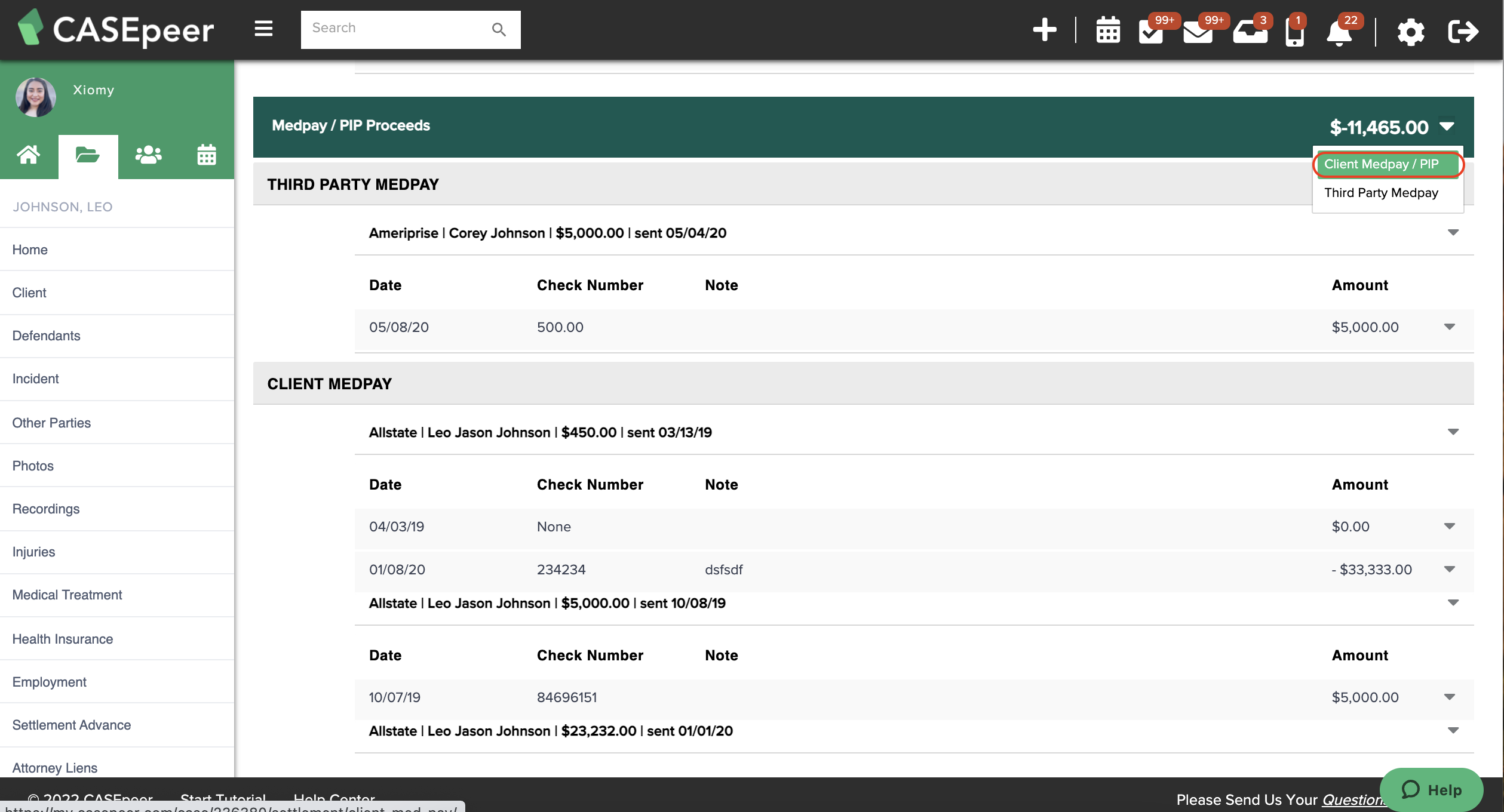Go to the sidebar home icon tab

[29, 155]
